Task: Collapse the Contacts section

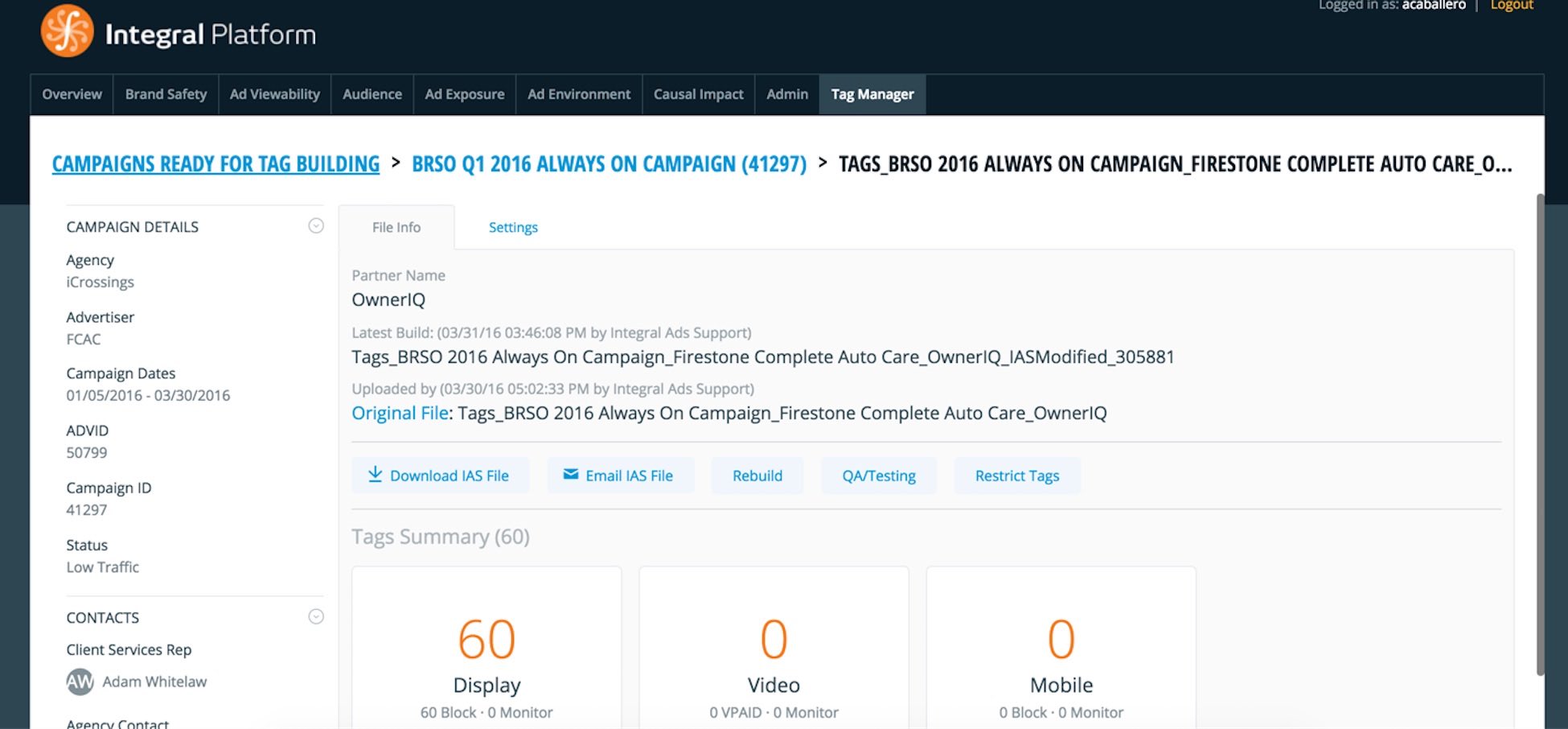Action: coord(316,616)
